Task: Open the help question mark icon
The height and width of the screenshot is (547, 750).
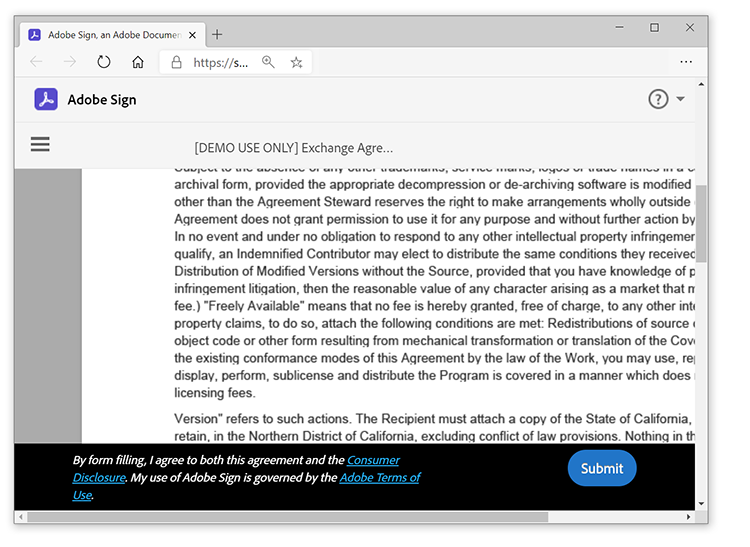Action: [658, 99]
